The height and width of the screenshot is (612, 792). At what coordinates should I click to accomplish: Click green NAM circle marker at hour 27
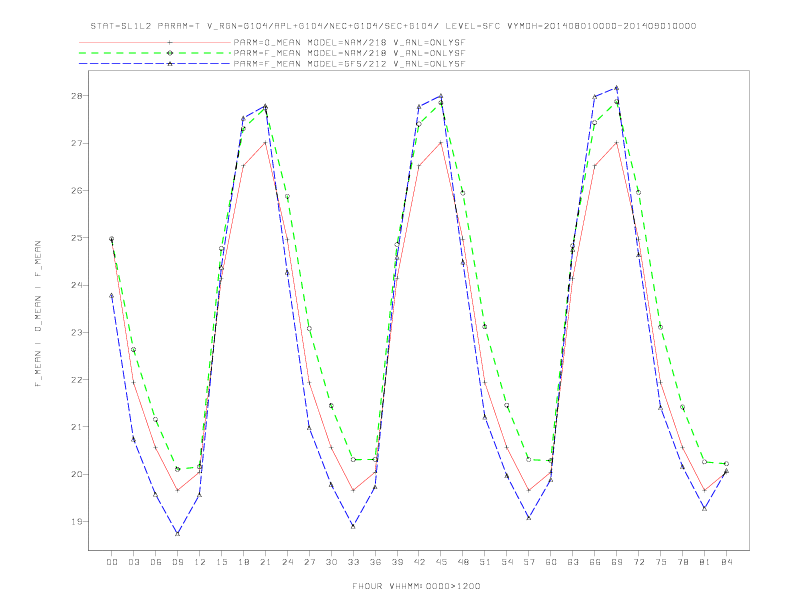309,329
